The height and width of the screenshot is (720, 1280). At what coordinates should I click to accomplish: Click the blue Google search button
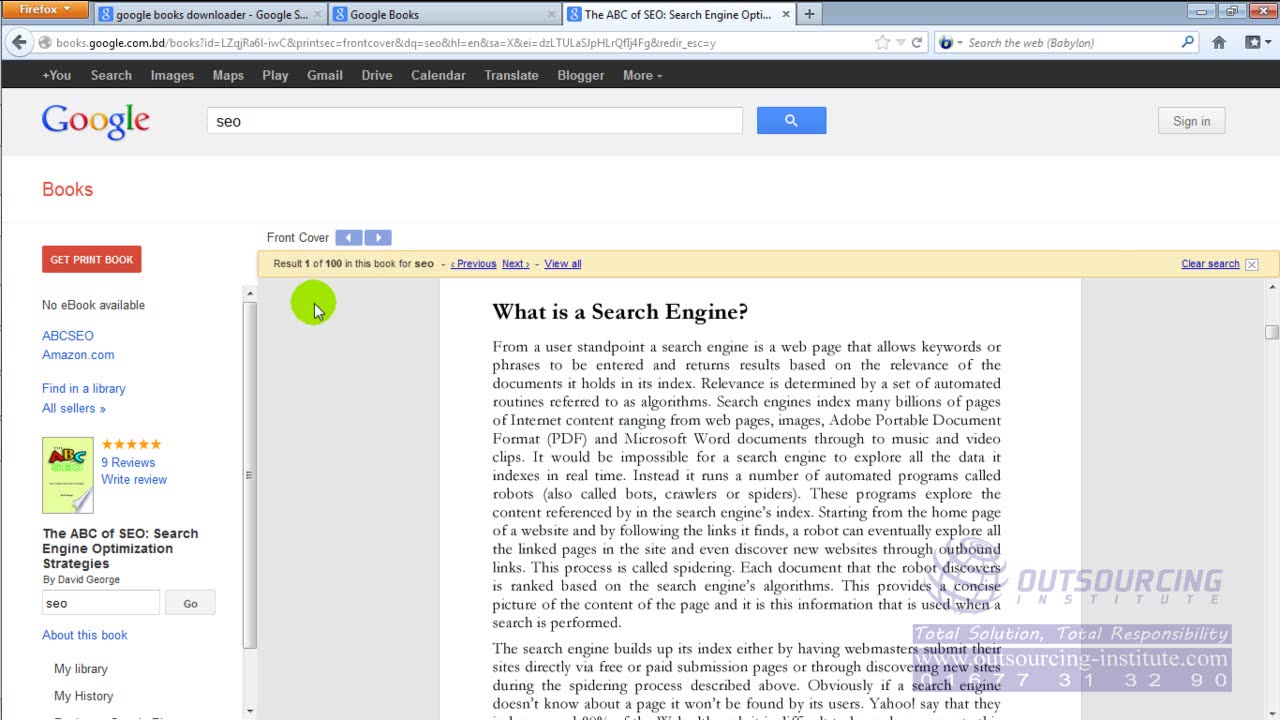point(791,121)
